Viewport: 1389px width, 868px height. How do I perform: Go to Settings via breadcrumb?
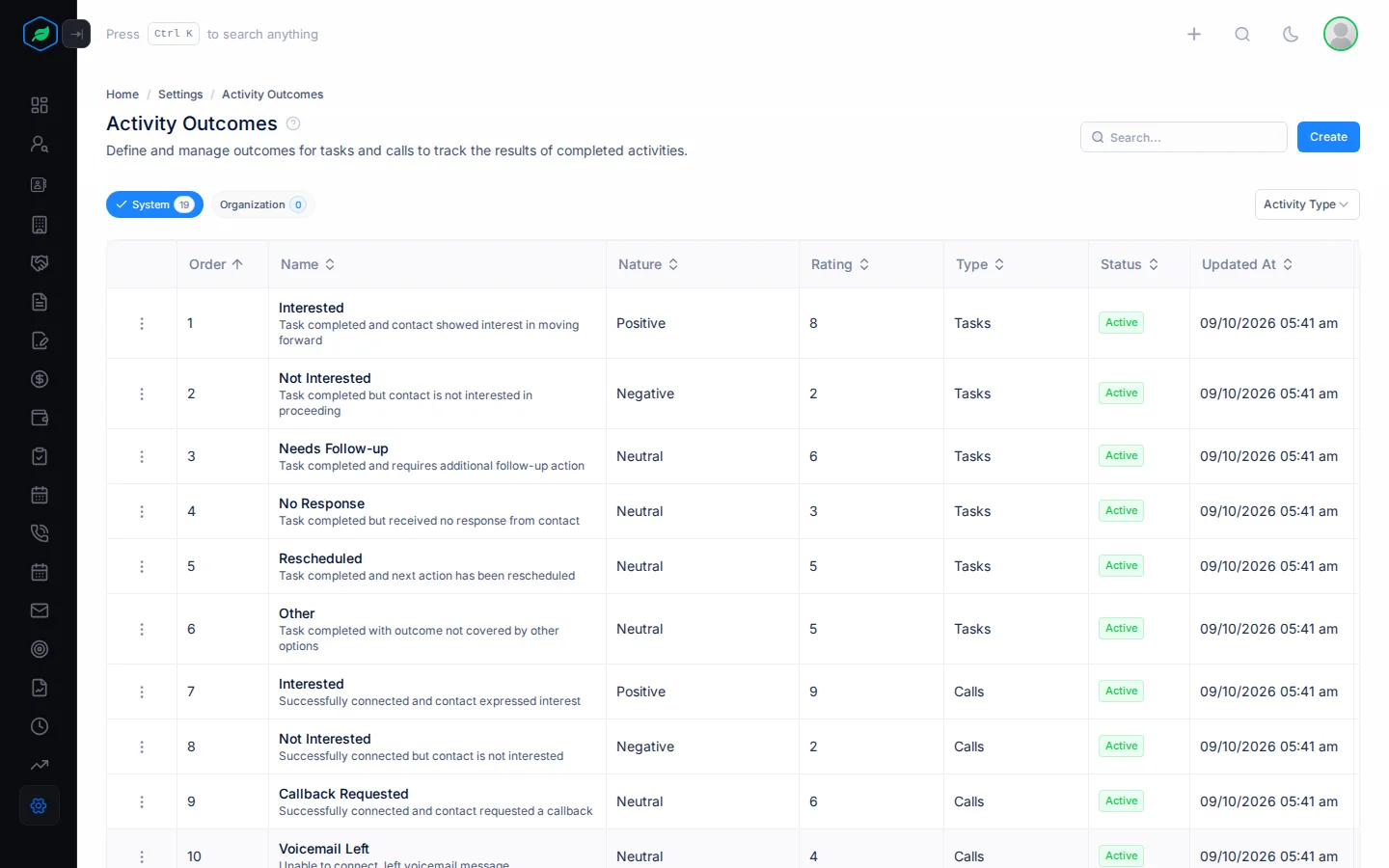(x=180, y=95)
